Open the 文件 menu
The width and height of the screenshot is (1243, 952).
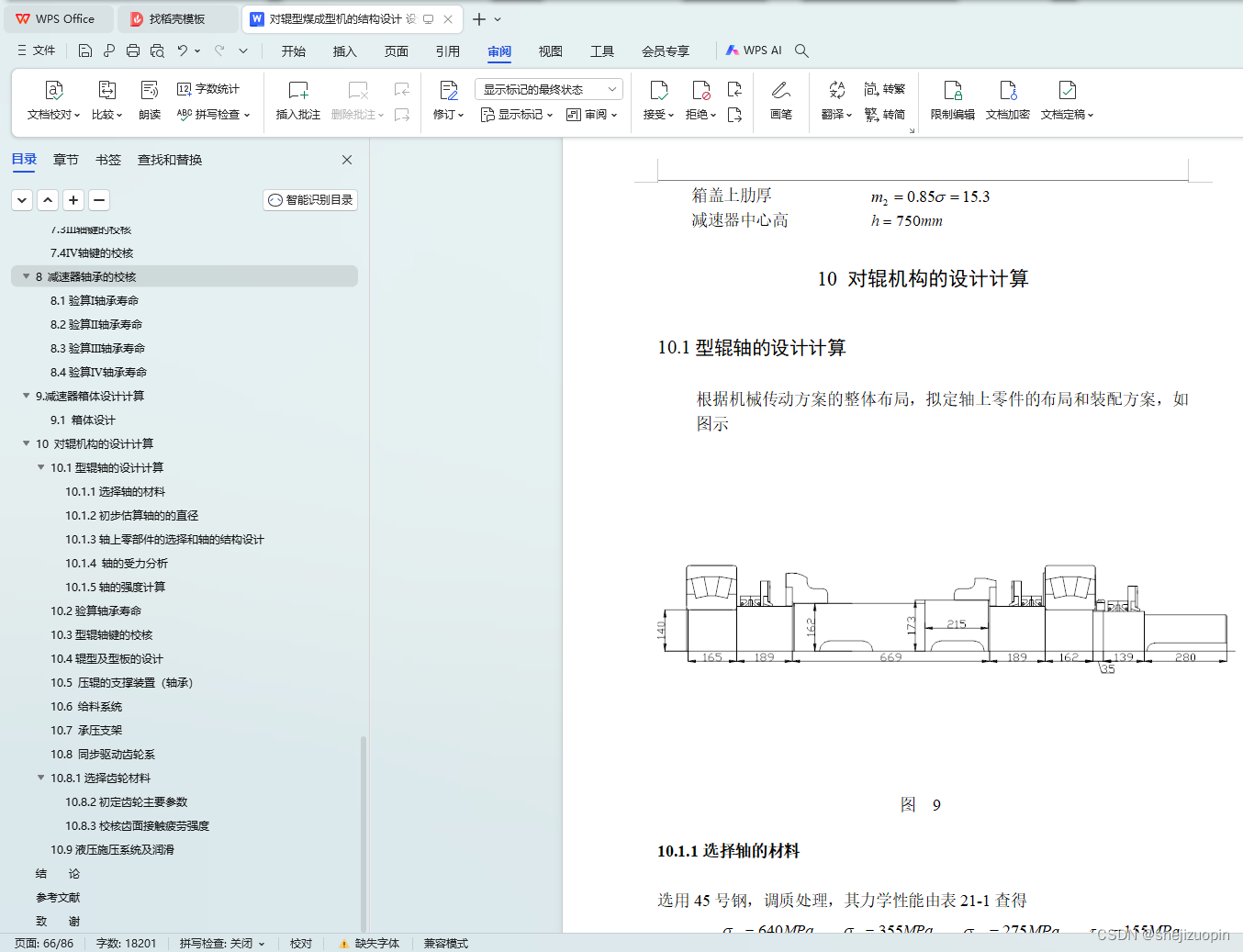(x=36, y=50)
